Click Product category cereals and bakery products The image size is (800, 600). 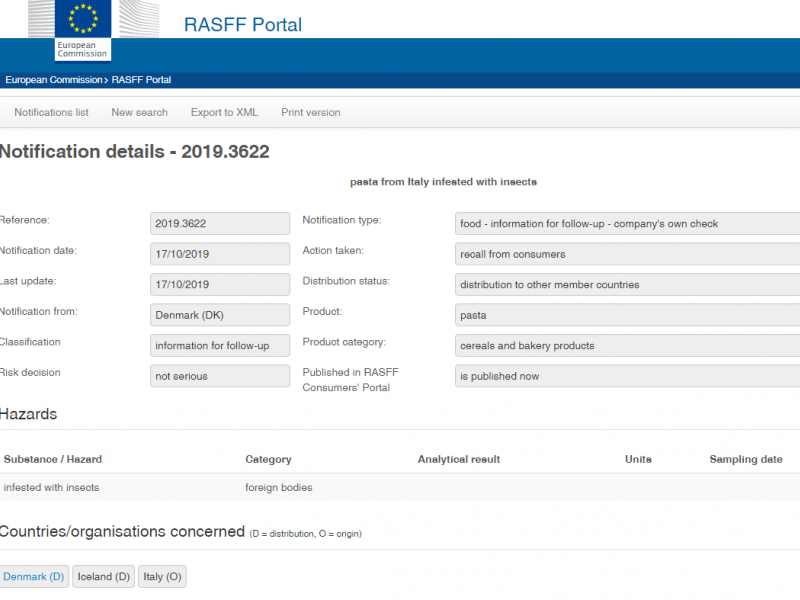(628, 346)
